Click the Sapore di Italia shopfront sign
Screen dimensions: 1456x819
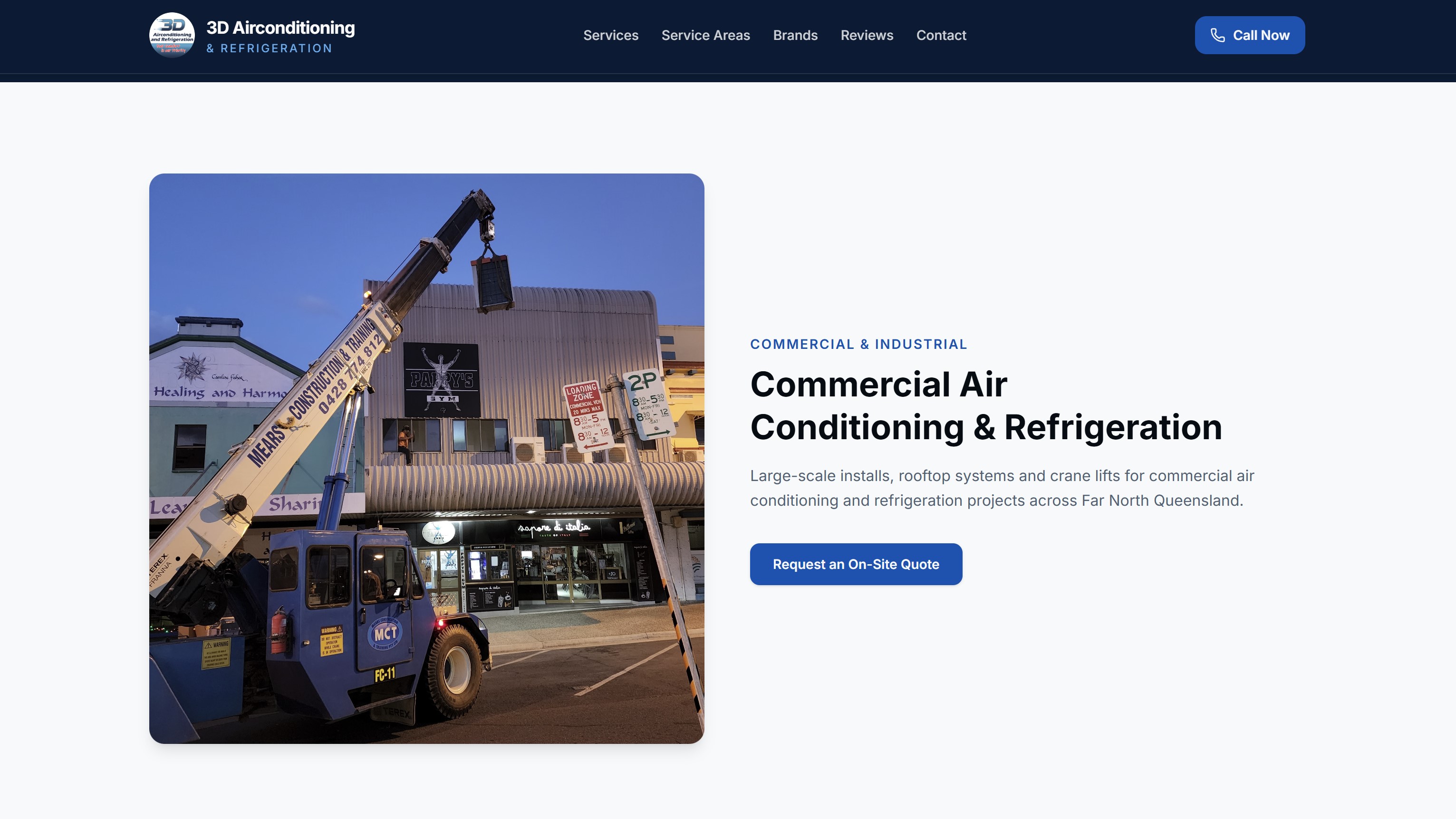pyautogui.click(x=553, y=529)
